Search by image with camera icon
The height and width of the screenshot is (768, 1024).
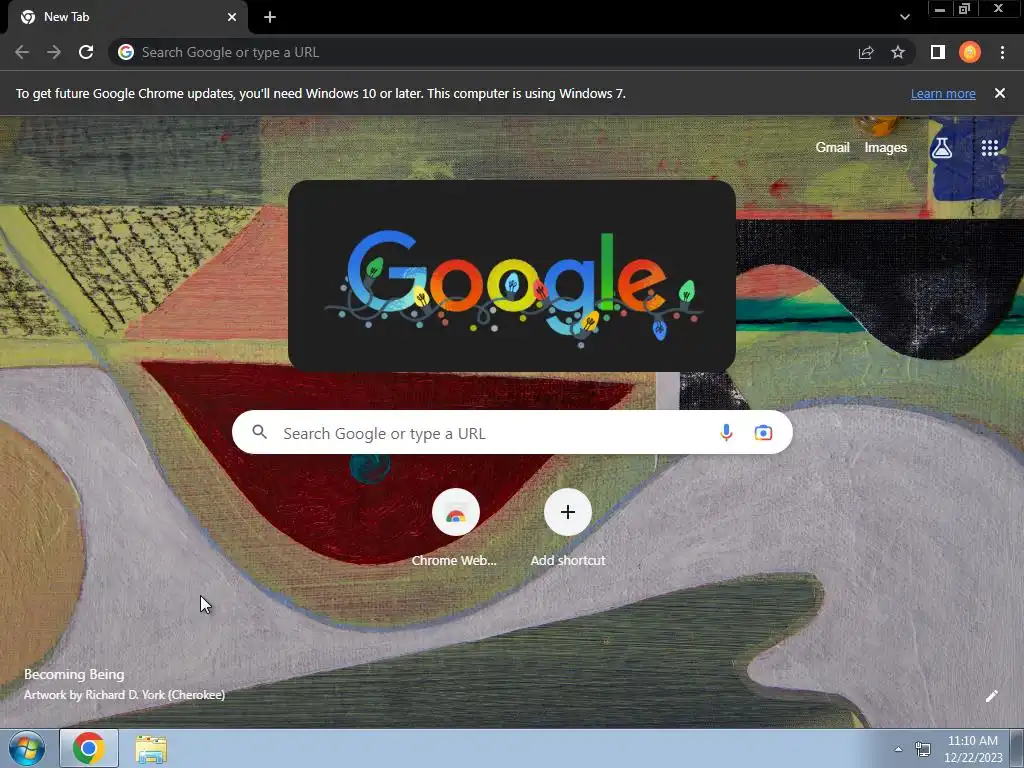pos(763,432)
